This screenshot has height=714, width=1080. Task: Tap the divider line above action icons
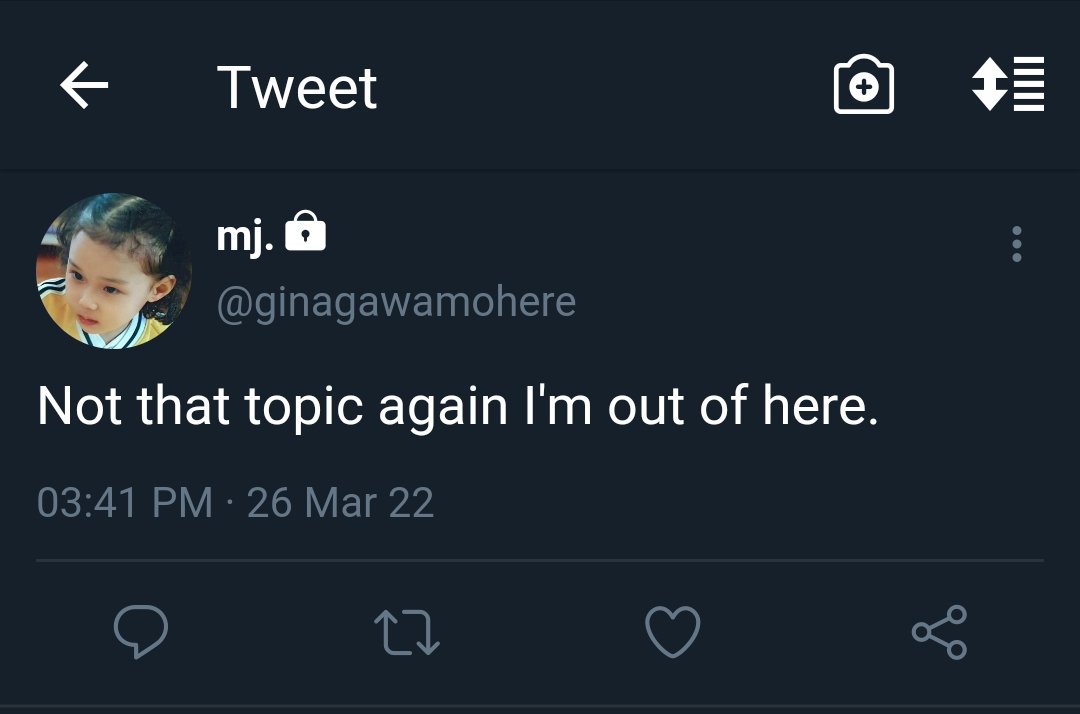(540, 560)
